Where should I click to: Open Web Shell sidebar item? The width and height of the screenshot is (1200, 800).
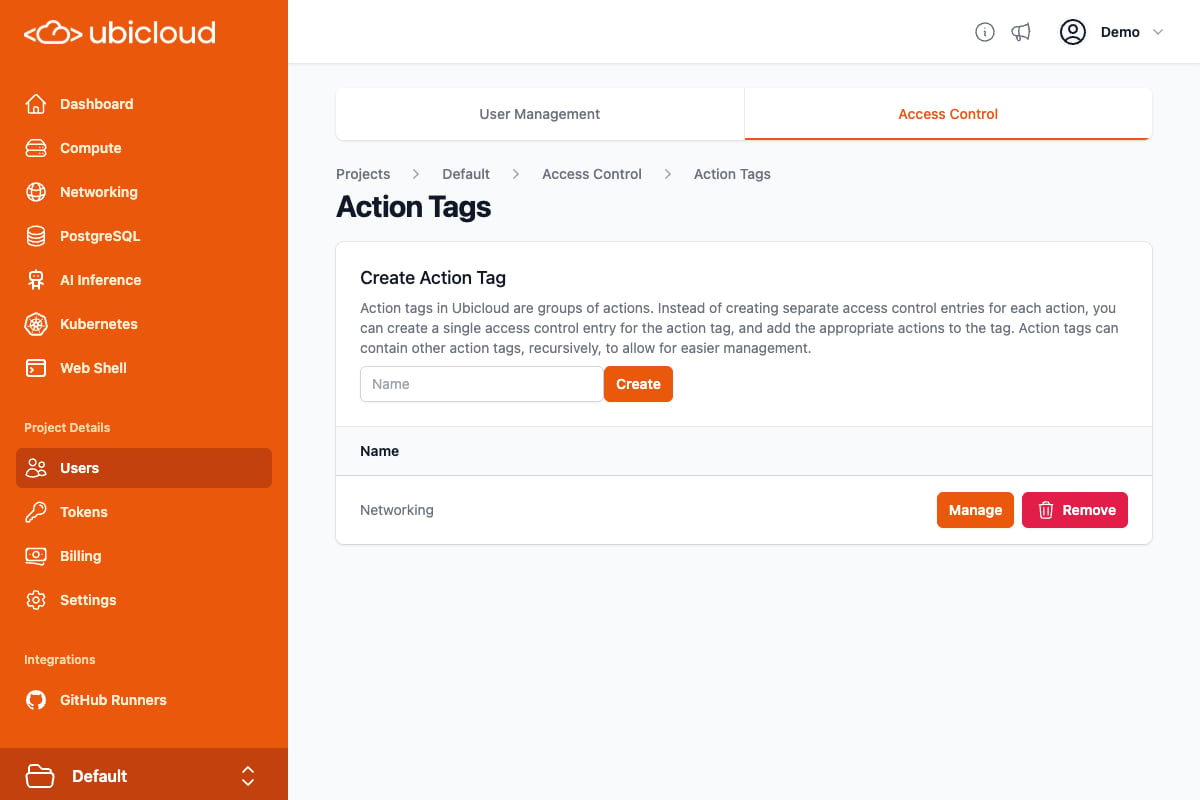[x=144, y=368]
